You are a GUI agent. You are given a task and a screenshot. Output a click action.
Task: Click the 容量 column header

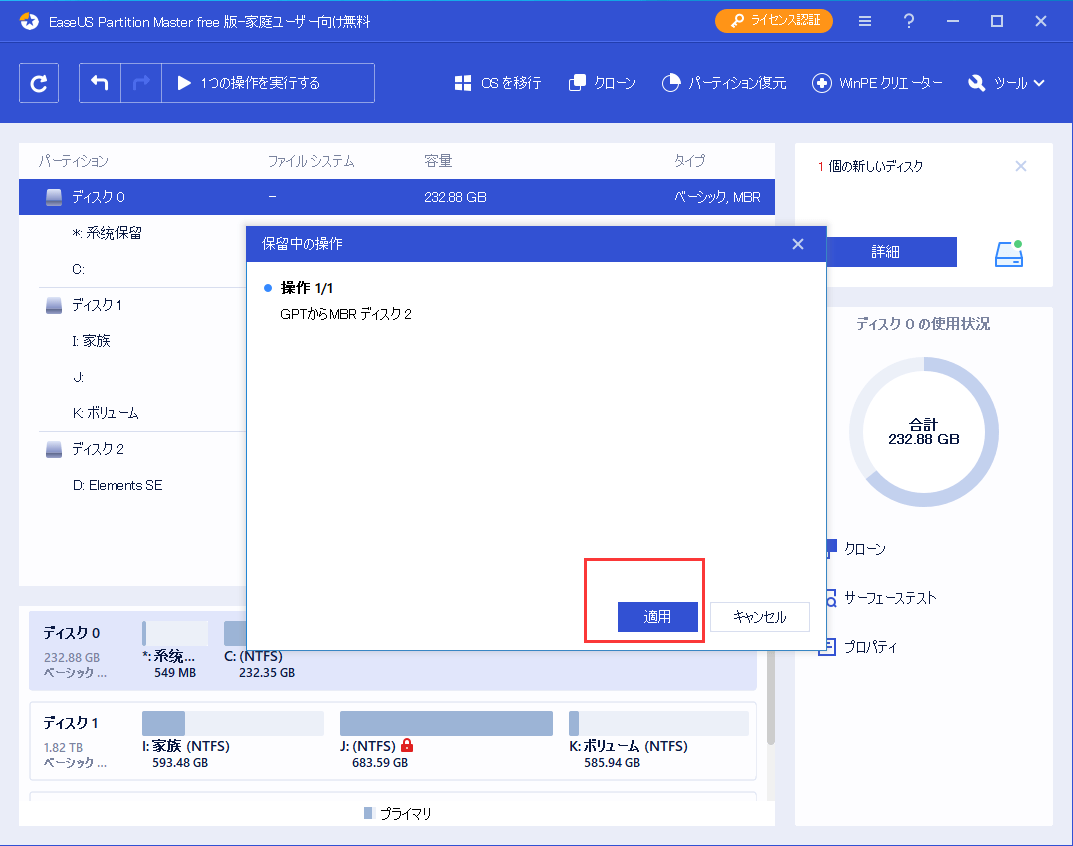point(438,161)
